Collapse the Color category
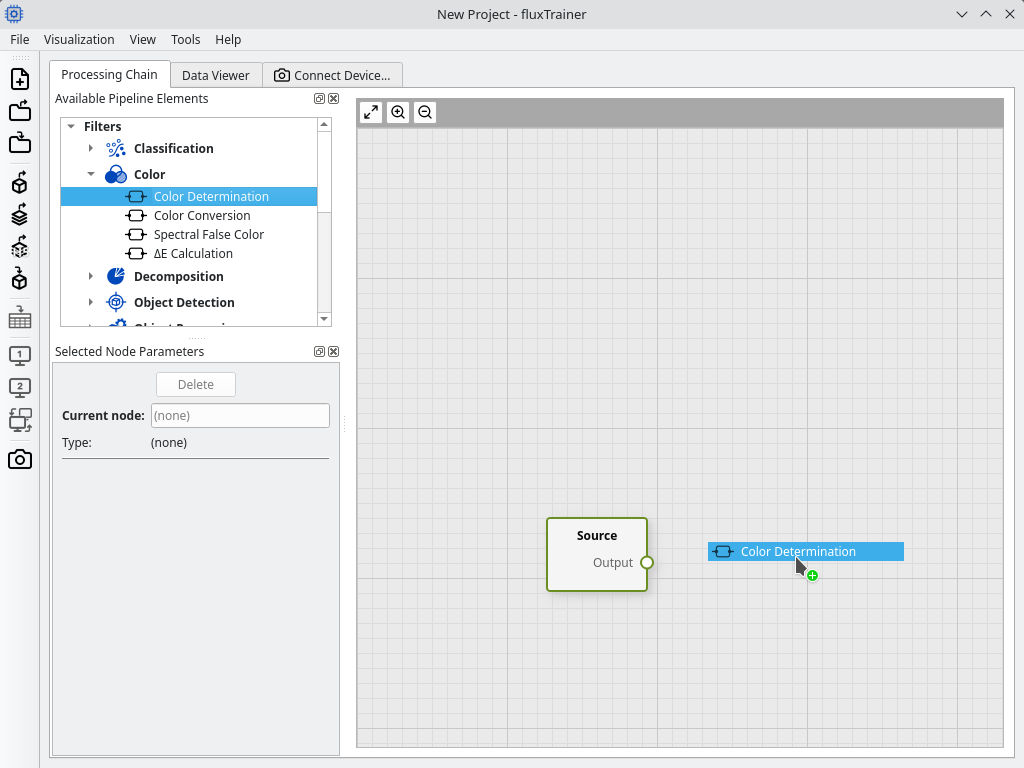 [91, 174]
